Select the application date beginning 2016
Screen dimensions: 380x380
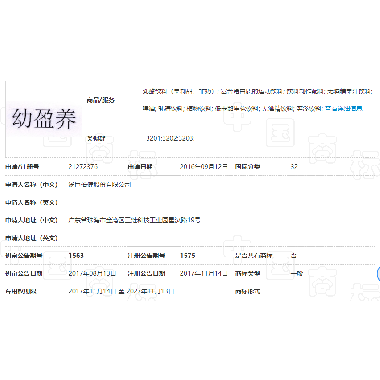click(x=203, y=166)
